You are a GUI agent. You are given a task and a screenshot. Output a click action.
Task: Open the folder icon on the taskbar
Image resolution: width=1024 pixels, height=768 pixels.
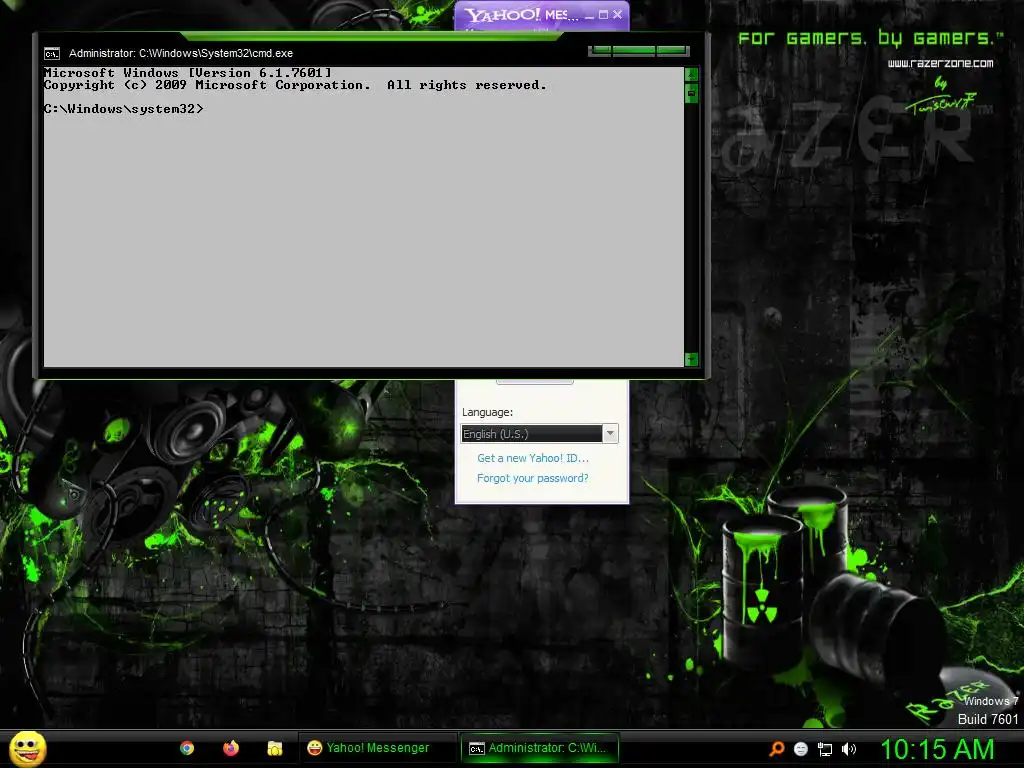(274, 748)
